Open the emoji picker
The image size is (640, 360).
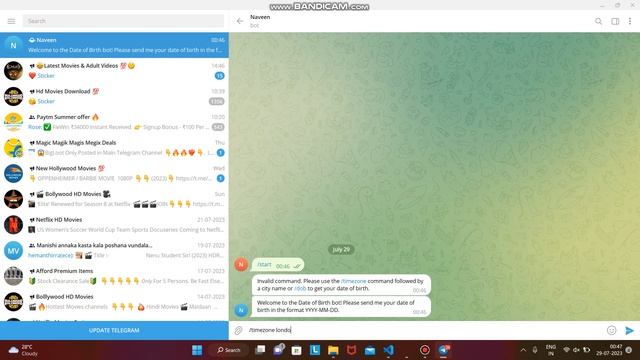(611, 330)
